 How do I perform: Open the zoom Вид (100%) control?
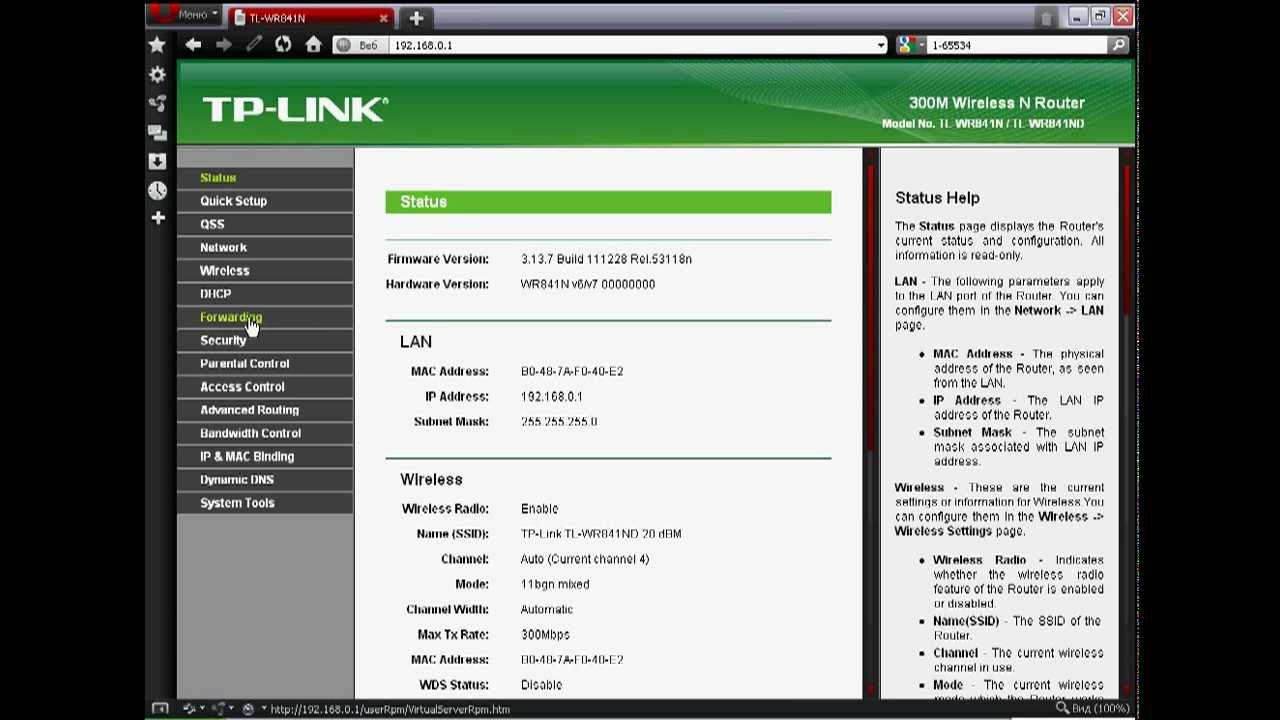[1093, 709]
